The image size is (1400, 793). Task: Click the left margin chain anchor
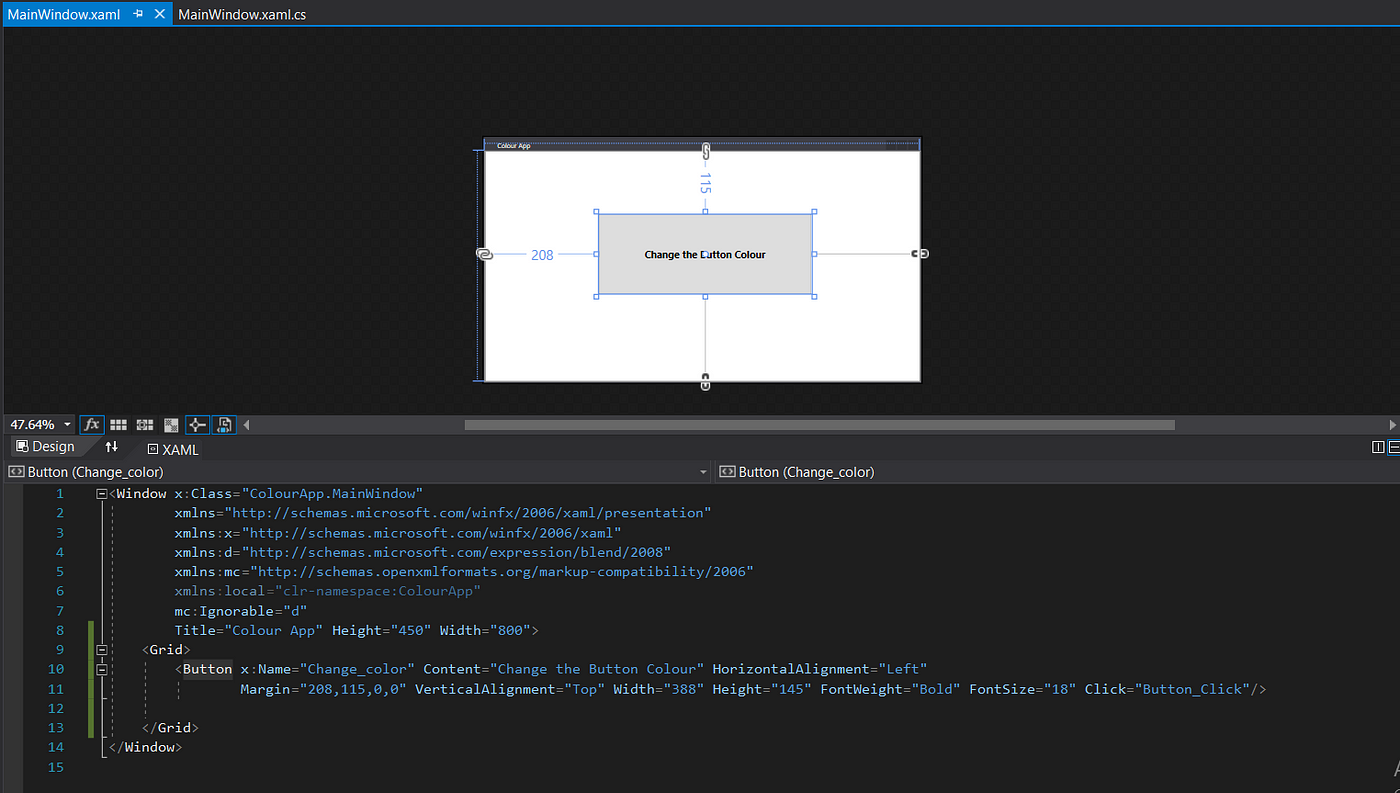coord(484,254)
